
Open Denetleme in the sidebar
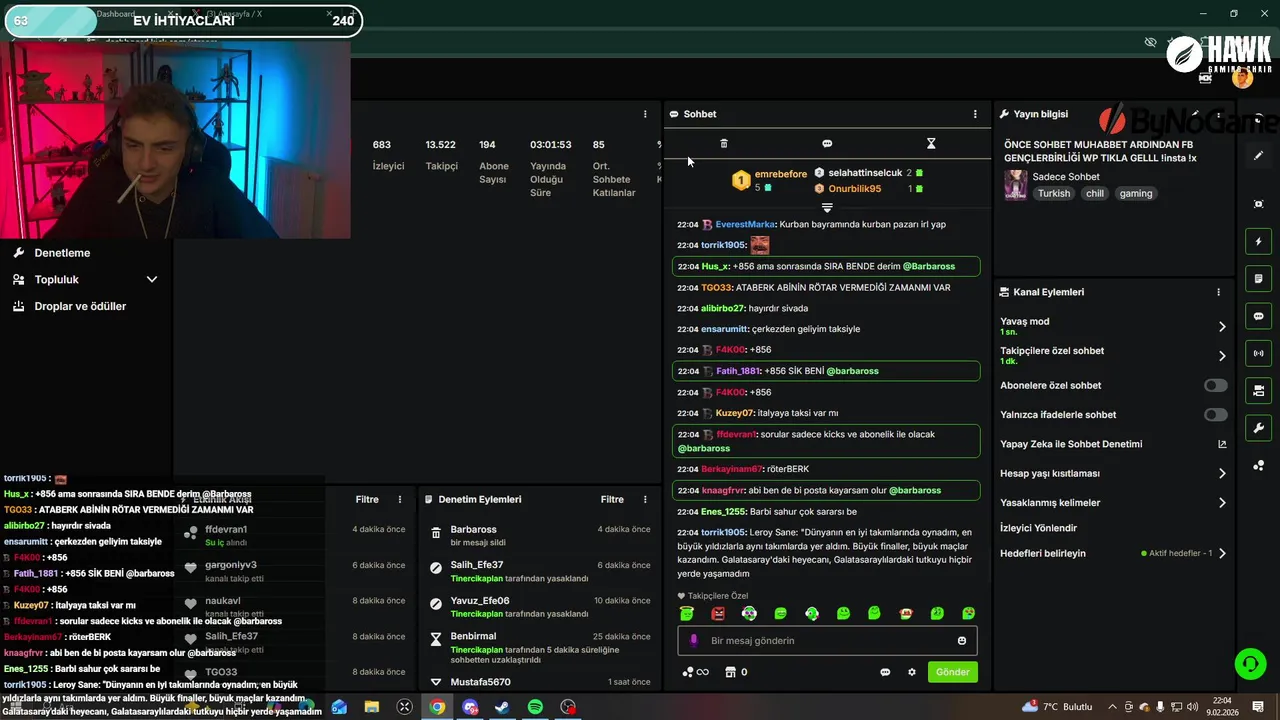click(62, 253)
